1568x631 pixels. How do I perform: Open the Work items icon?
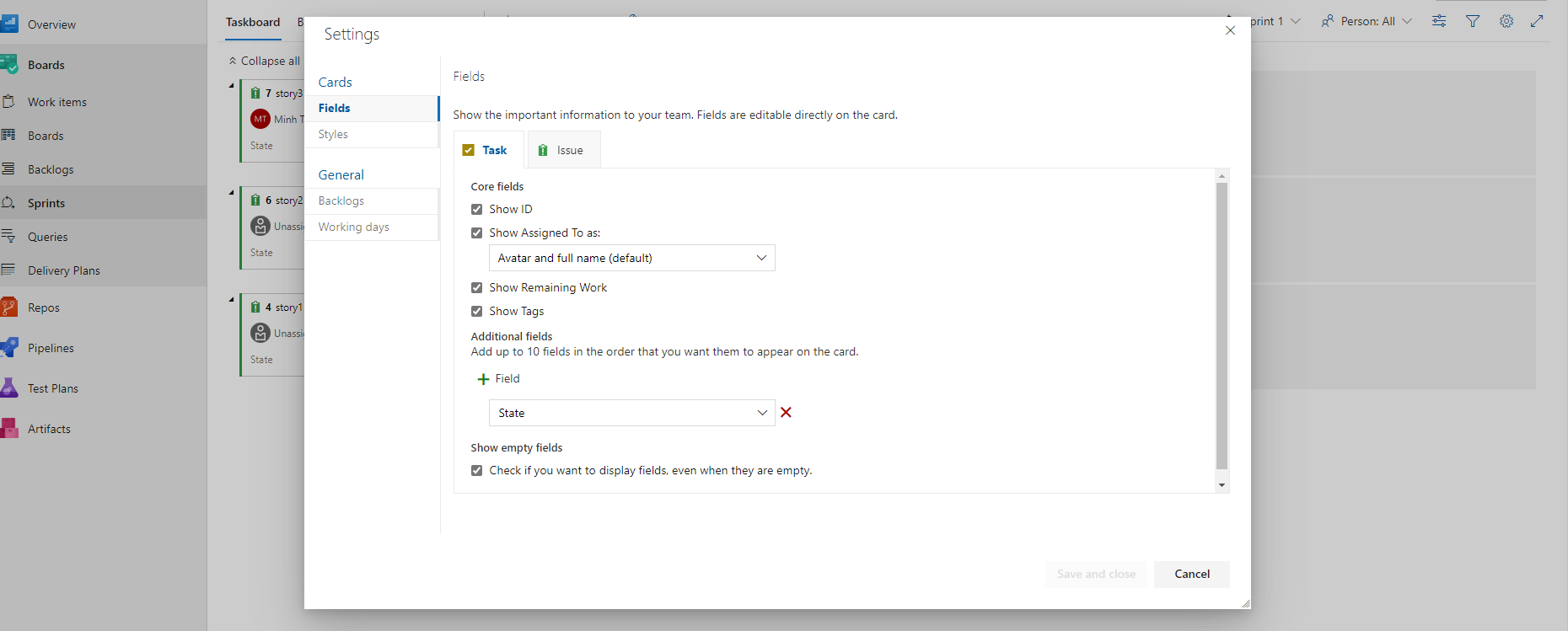click(8, 101)
